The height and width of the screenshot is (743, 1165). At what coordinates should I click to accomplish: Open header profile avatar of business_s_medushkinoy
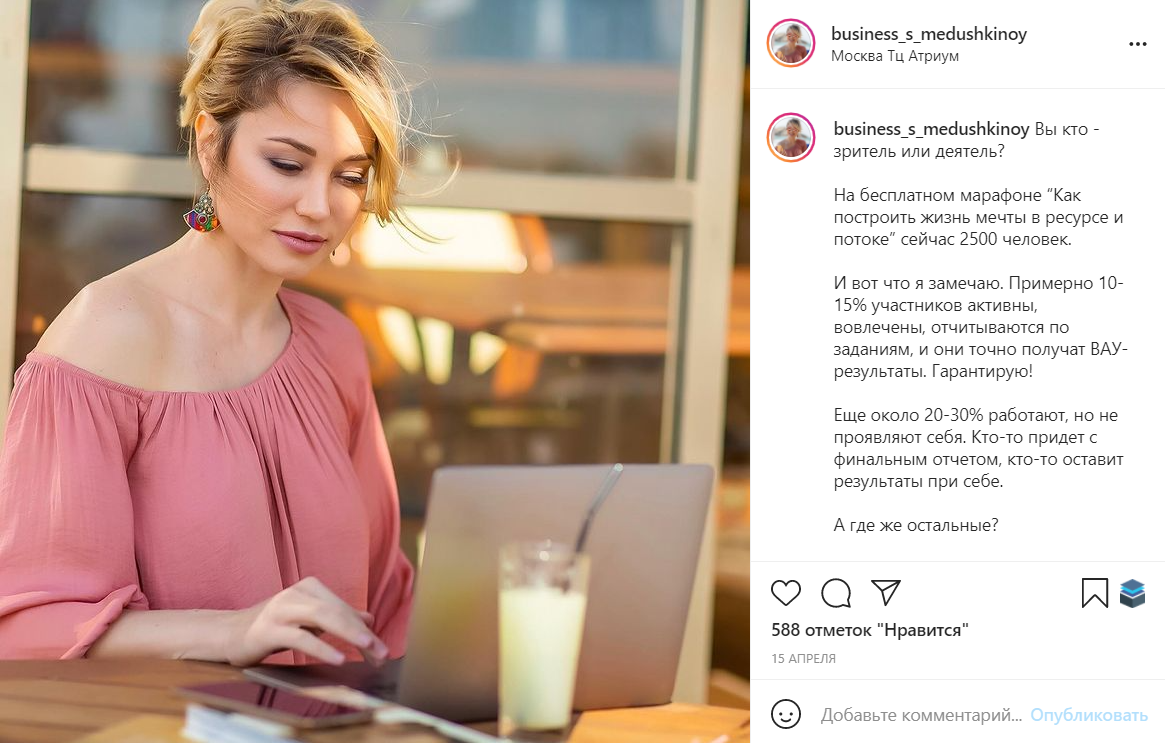791,43
